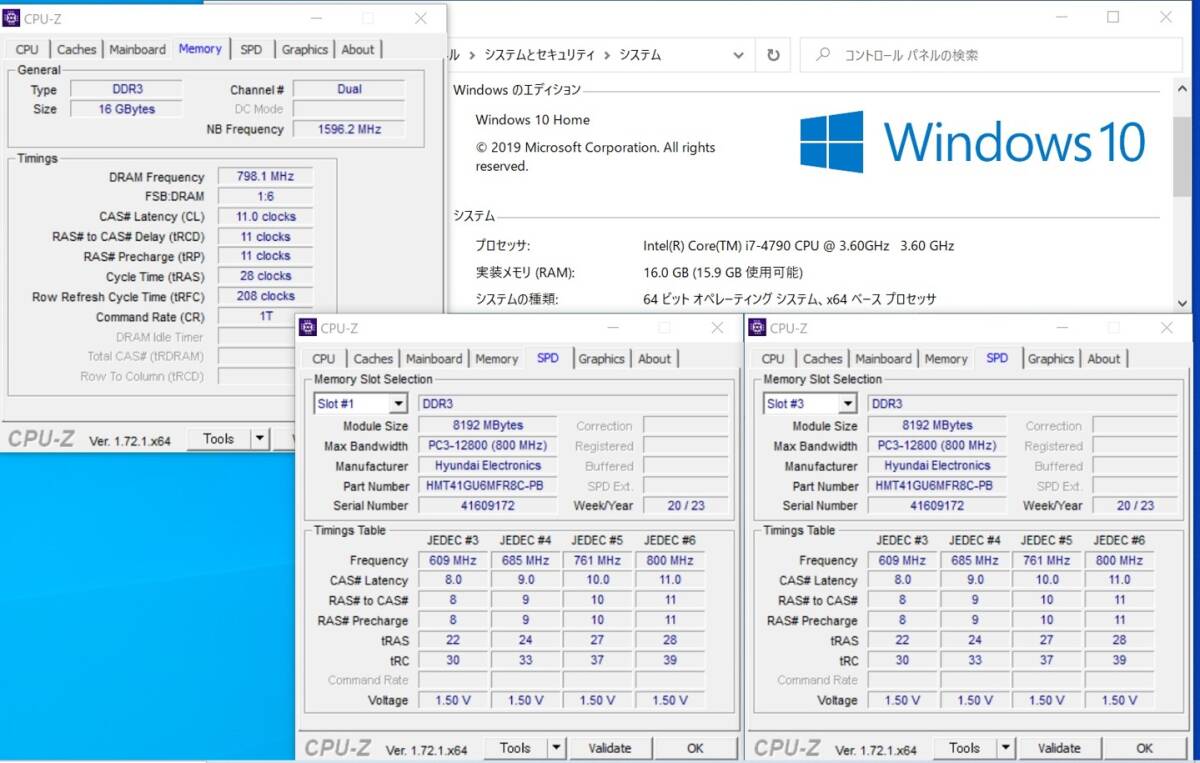
Task: Click the search magnifier icon in Control Panel
Action: tap(823, 55)
